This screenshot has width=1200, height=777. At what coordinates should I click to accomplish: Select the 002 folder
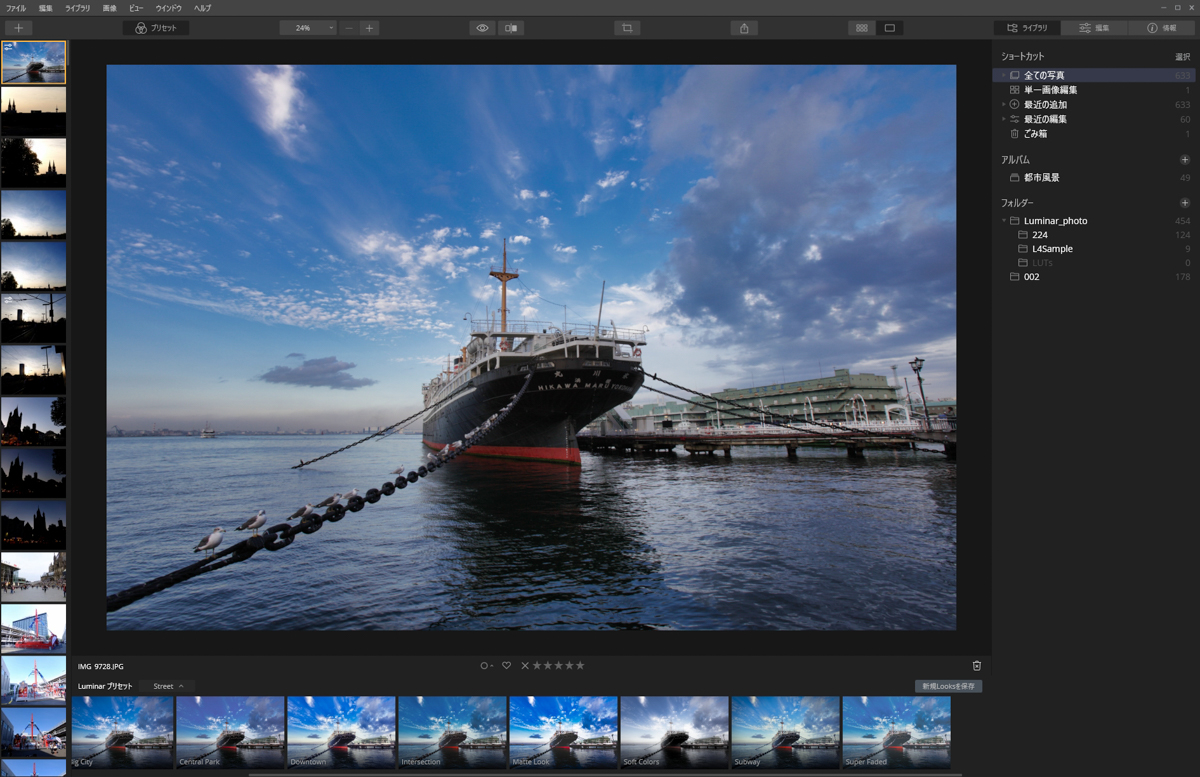pyautogui.click(x=1095, y=277)
